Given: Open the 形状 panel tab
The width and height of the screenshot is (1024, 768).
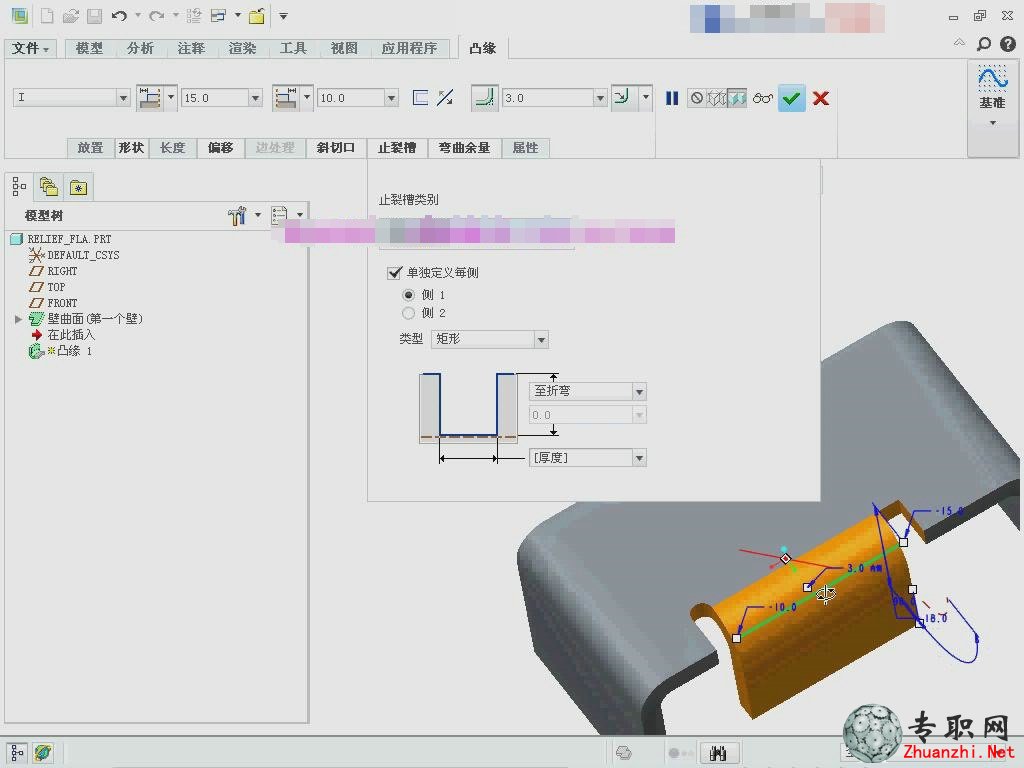Looking at the screenshot, I should 131,148.
